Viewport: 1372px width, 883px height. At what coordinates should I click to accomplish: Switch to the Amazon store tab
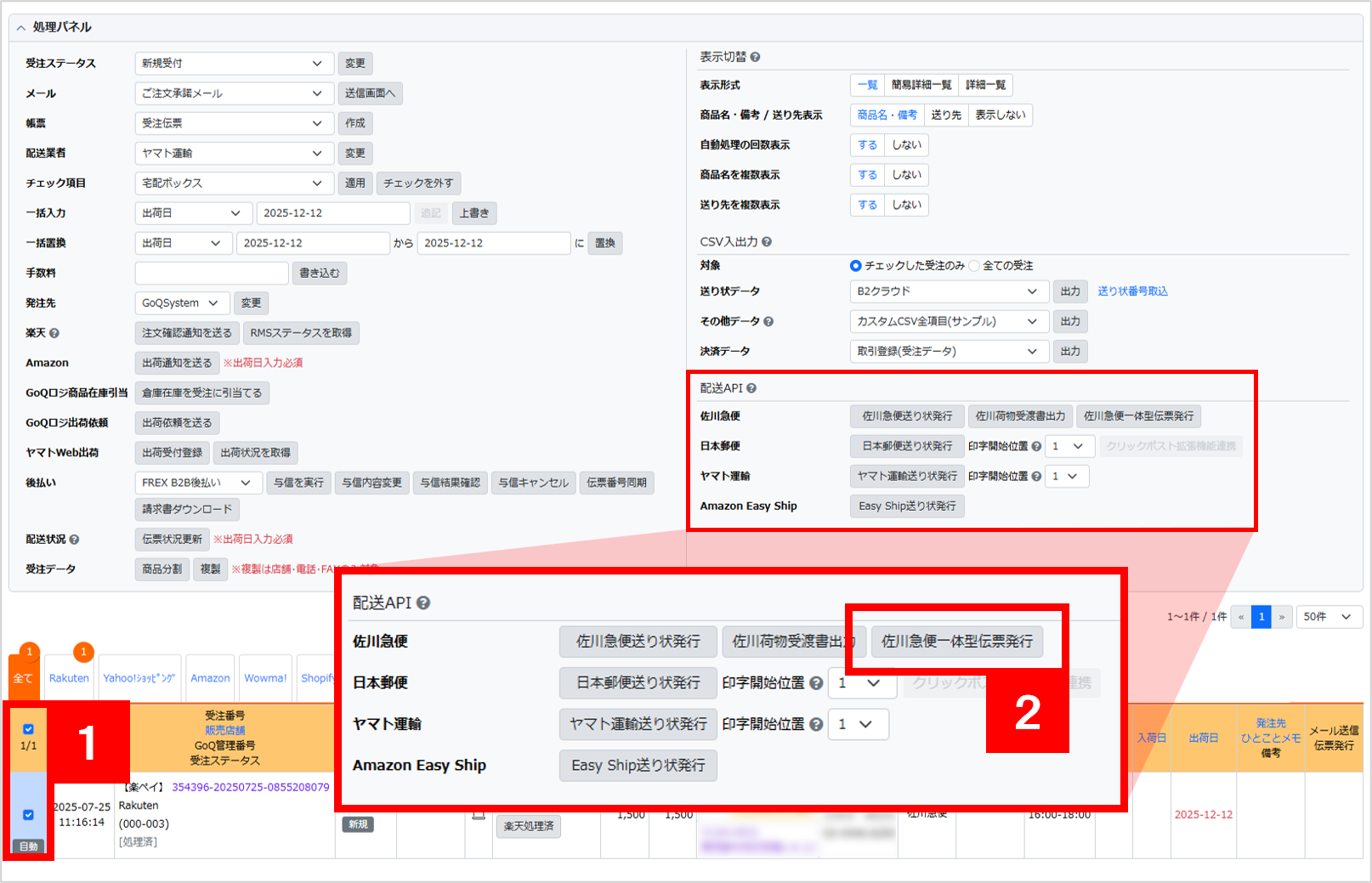(210, 678)
